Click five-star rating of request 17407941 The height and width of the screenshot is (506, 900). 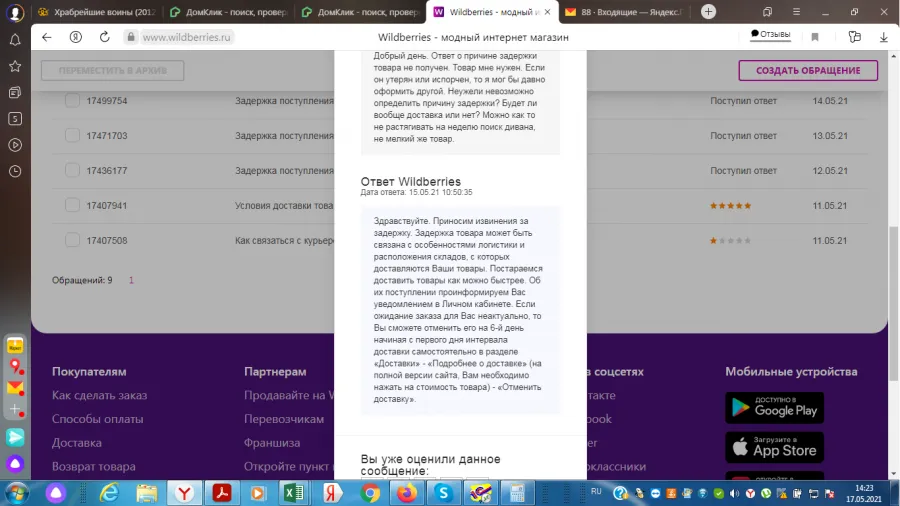pyautogui.click(x=730, y=205)
